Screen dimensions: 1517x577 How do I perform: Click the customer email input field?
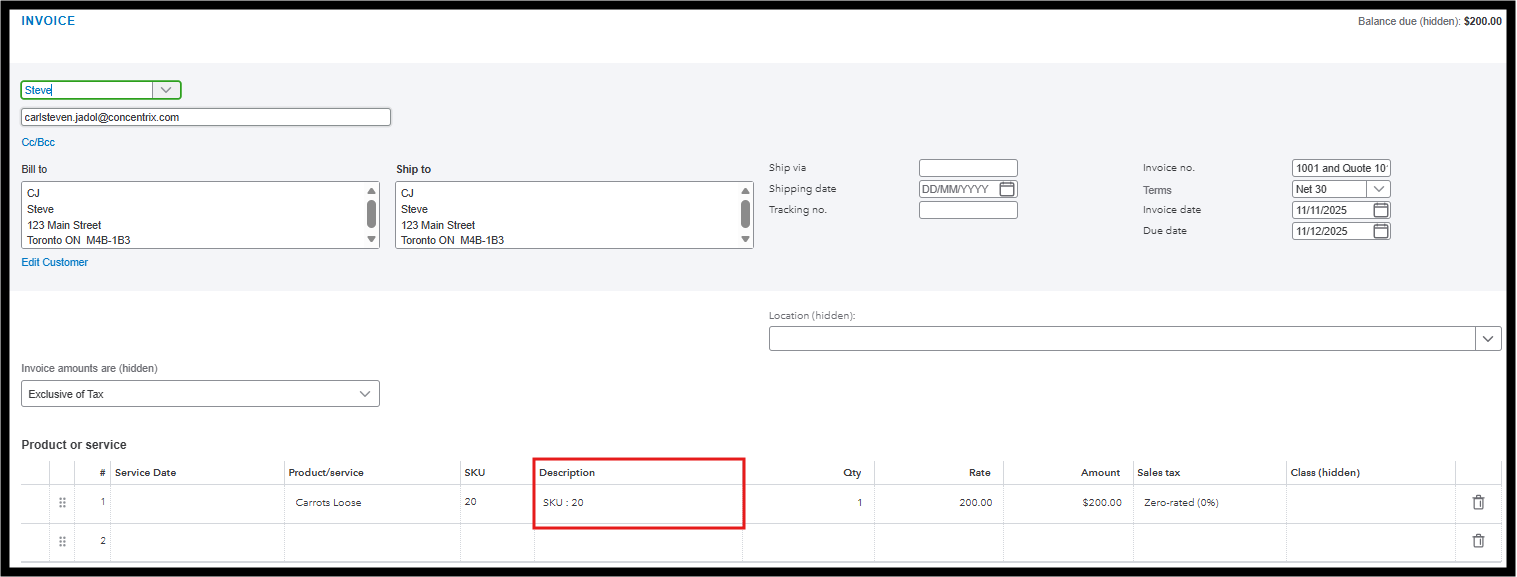point(205,117)
